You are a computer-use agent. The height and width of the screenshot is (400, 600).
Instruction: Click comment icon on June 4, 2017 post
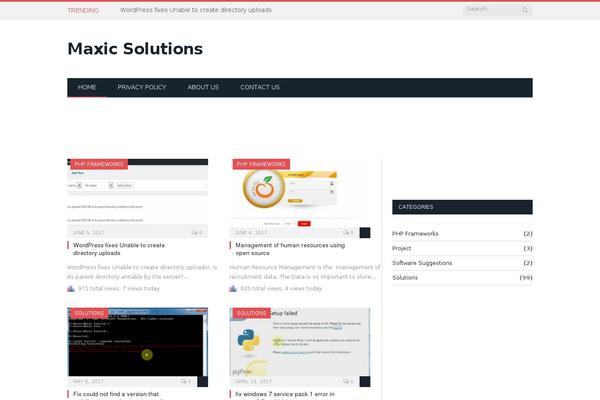(x=346, y=232)
